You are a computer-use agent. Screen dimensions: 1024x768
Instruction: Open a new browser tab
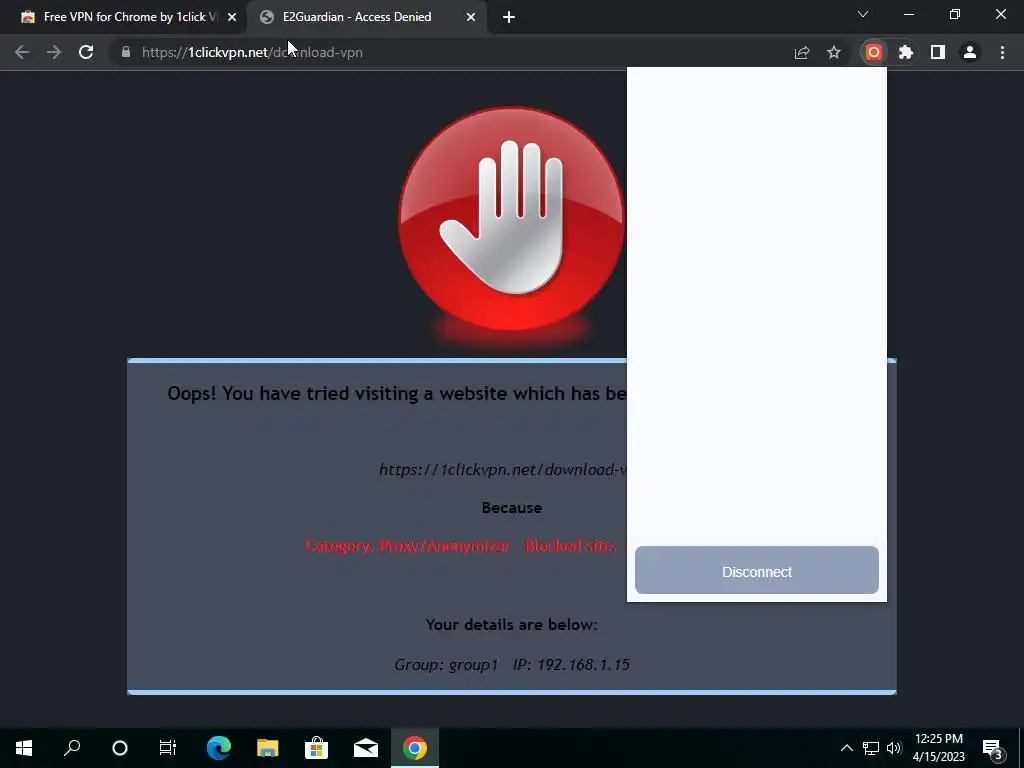click(x=509, y=18)
